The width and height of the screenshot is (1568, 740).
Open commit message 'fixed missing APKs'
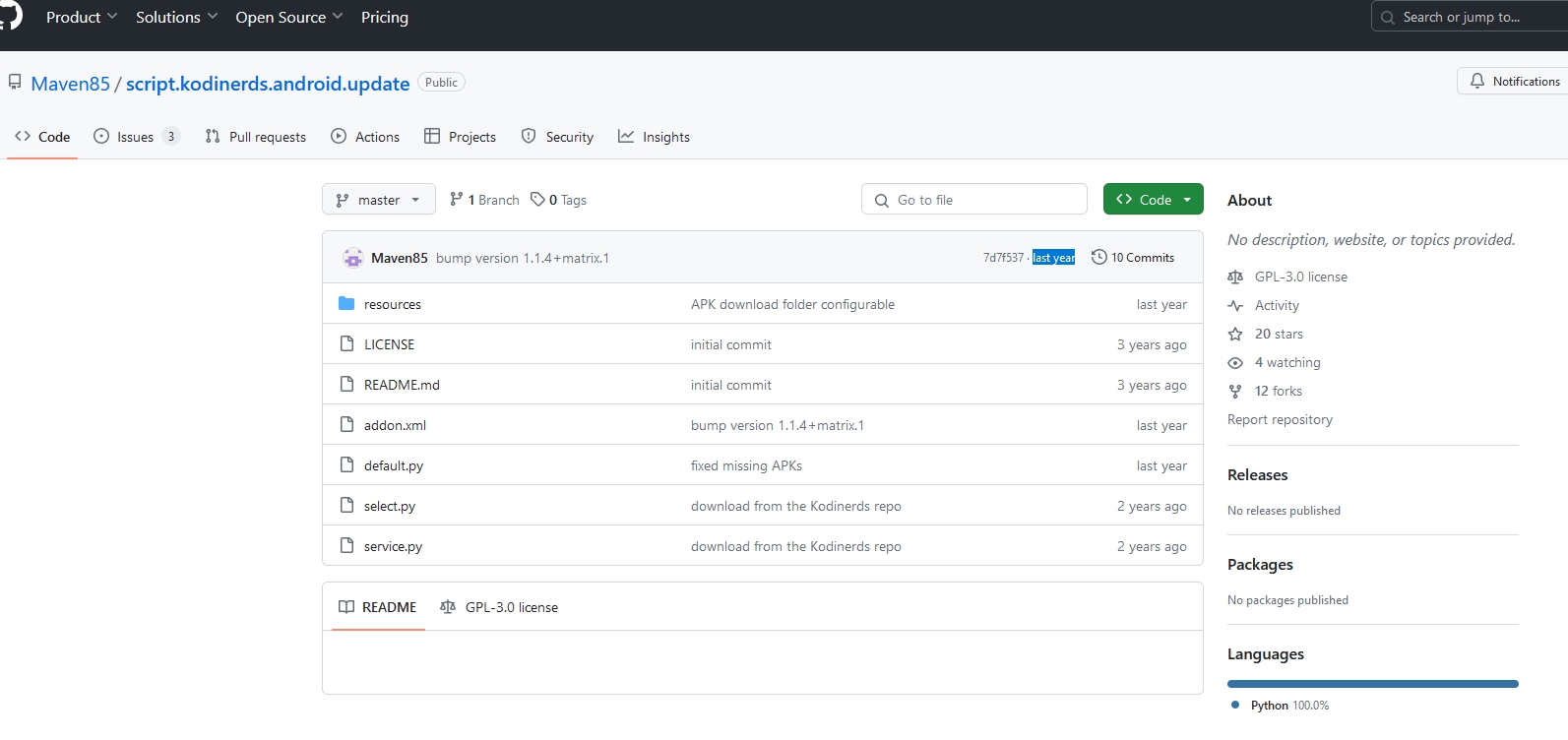pyautogui.click(x=746, y=465)
